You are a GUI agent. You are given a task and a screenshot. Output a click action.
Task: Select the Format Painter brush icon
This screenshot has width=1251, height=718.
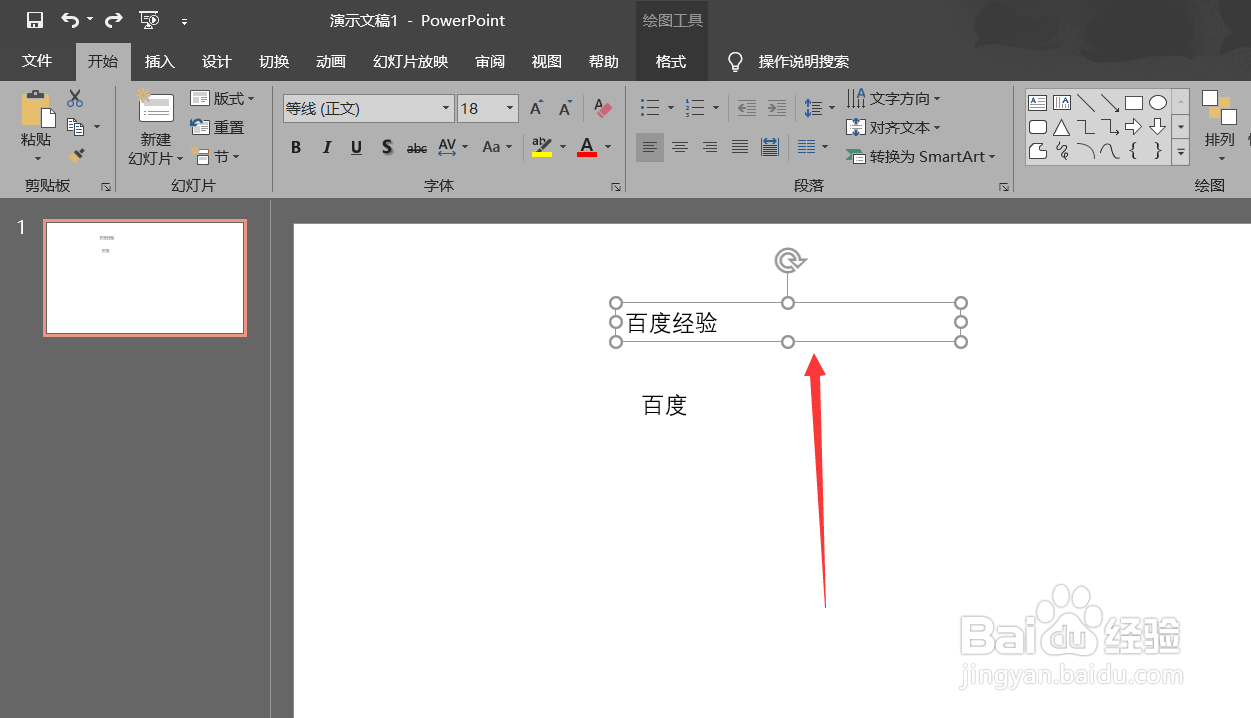click(75, 156)
